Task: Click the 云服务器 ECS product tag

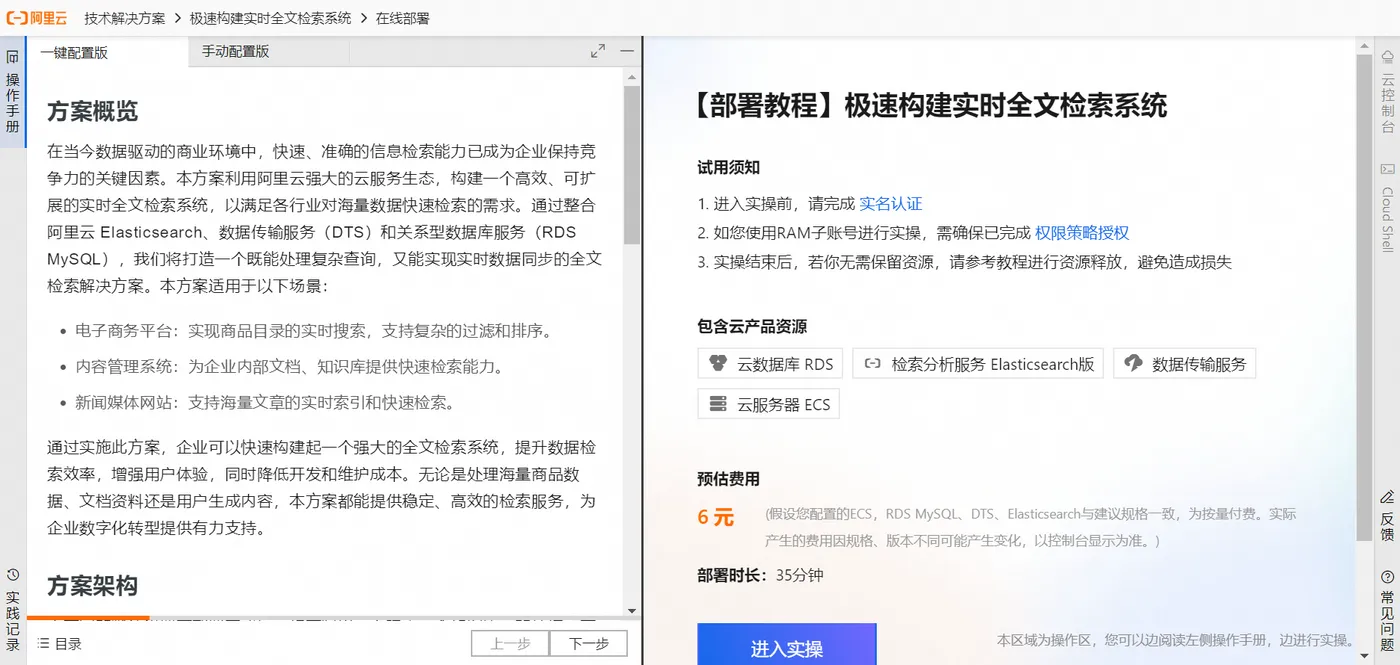Action: pos(768,404)
